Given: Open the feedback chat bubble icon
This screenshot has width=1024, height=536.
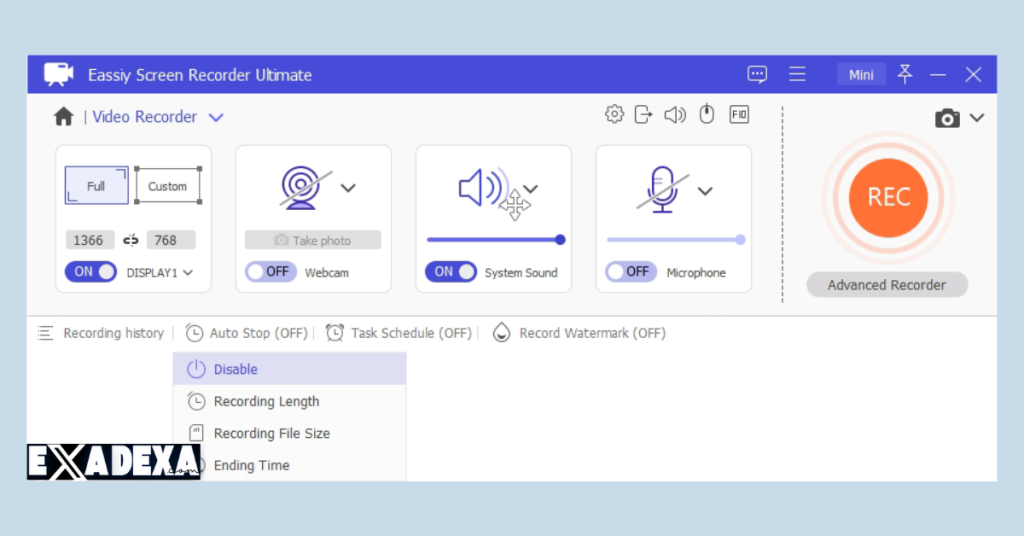Looking at the screenshot, I should point(757,74).
